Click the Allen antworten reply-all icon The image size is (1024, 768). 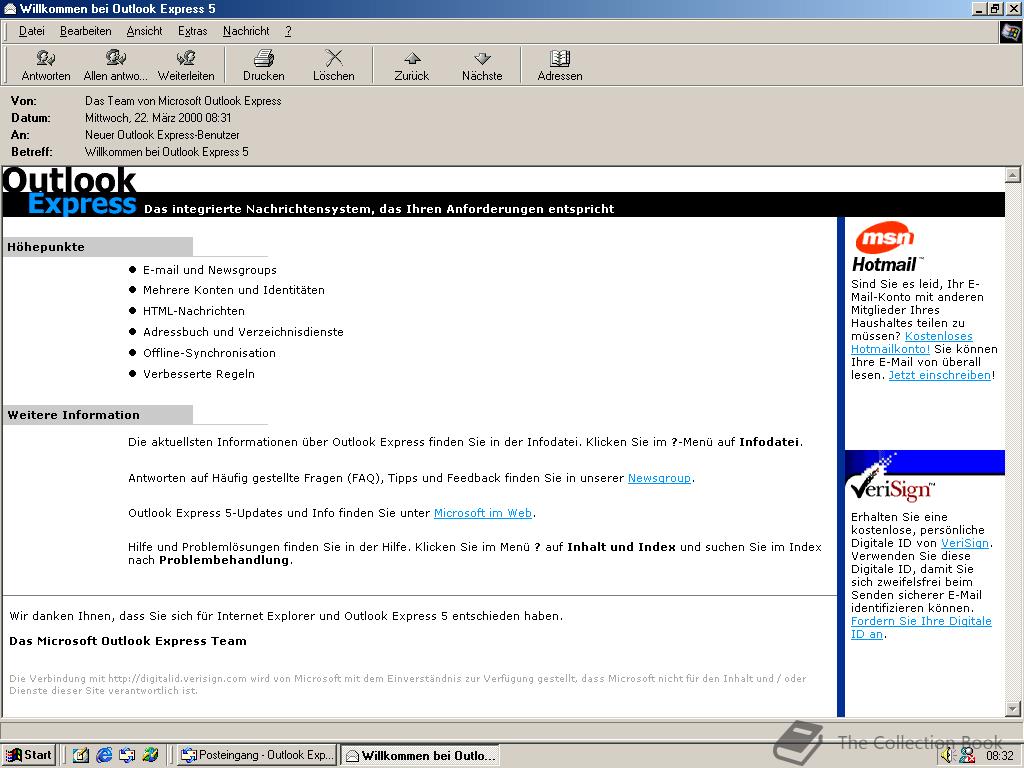click(x=116, y=65)
